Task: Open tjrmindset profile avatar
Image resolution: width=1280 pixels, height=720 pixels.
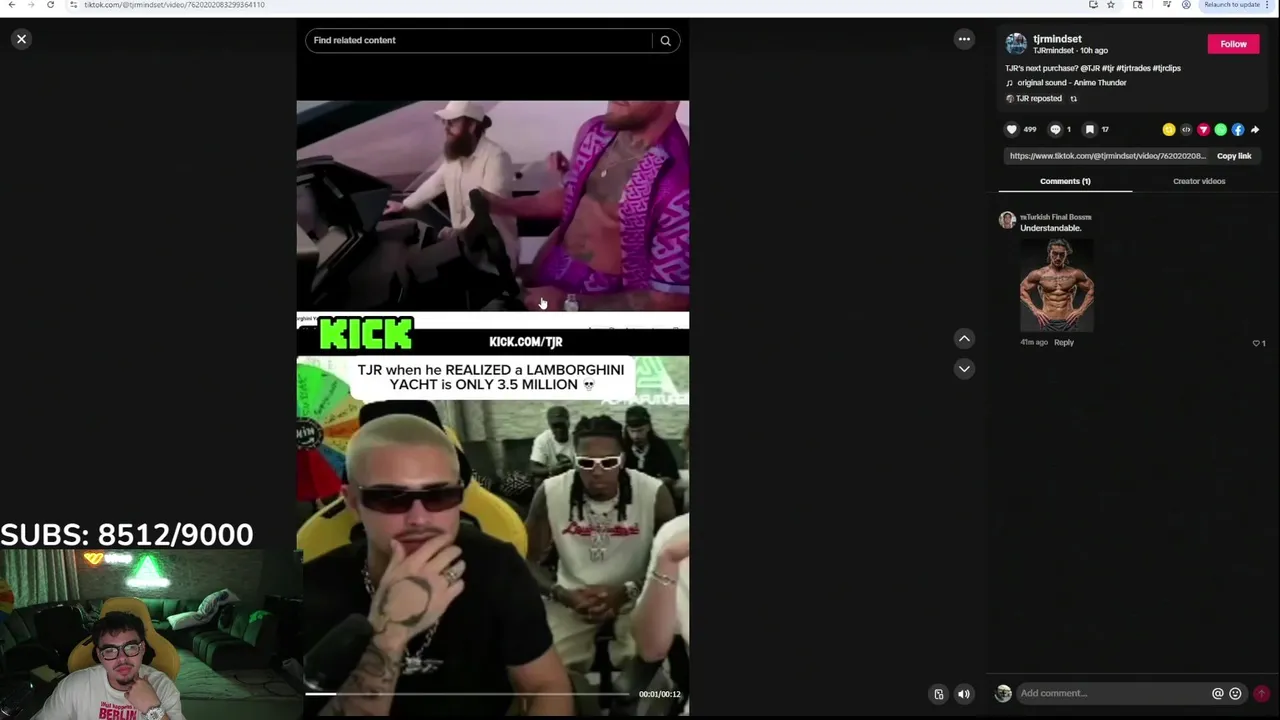Action: coord(1016,44)
